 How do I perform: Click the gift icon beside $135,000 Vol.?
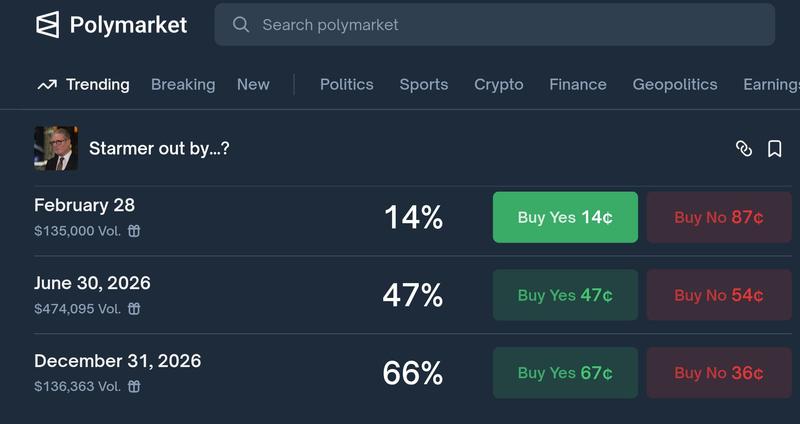point(134,231)
